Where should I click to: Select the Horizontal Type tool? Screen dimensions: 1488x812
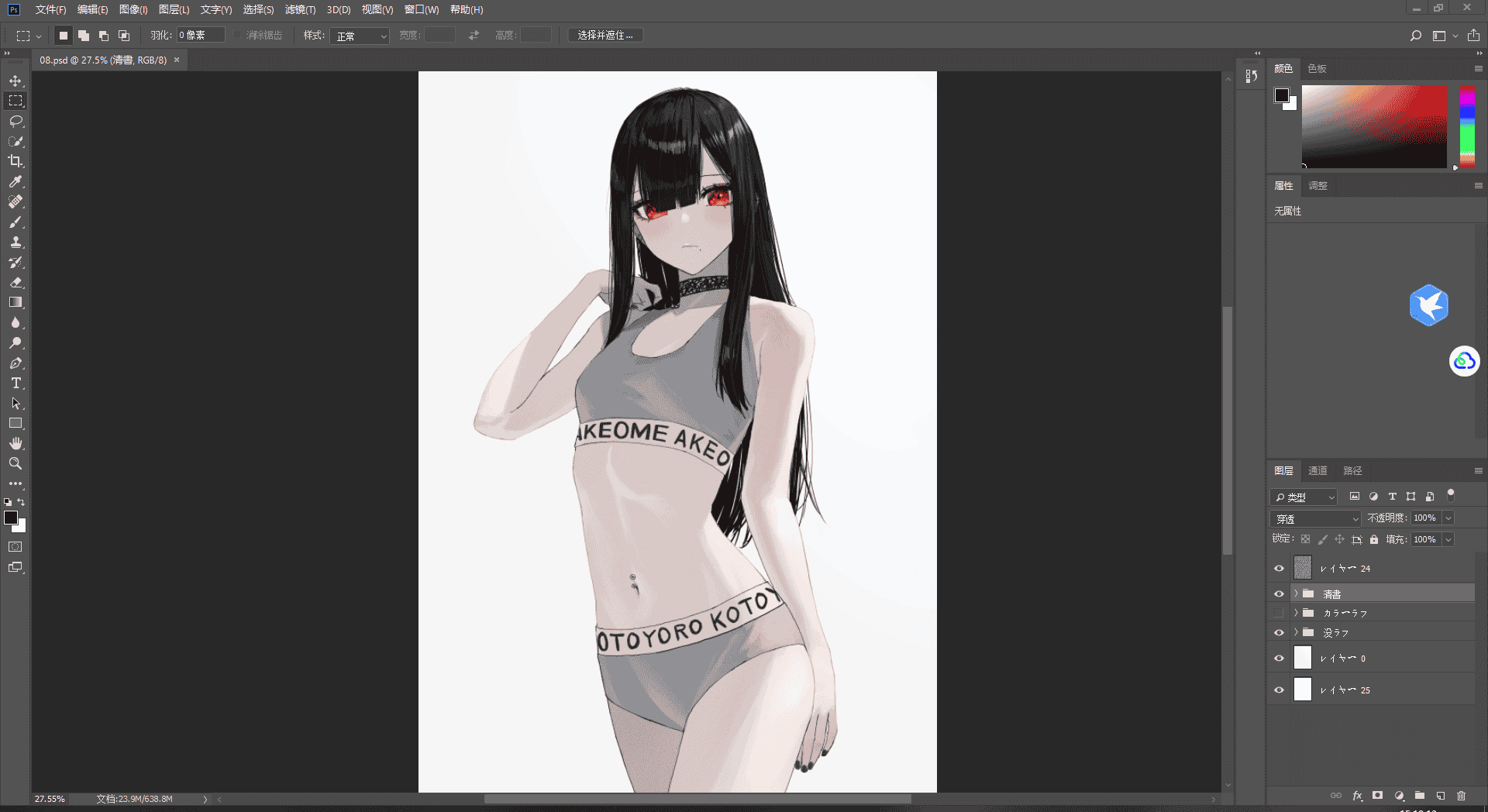tap(15, 383)
